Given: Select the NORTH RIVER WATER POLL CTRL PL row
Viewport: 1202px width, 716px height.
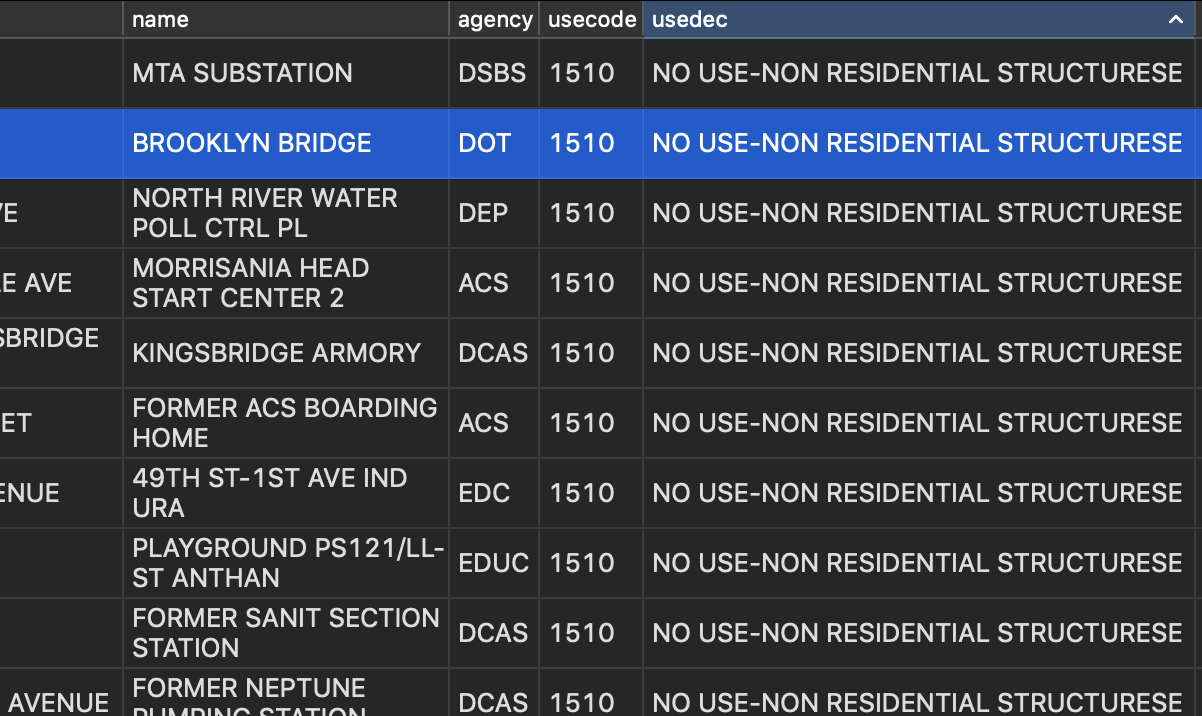Looking at the screenshot, I should click(x=266, y=213).
